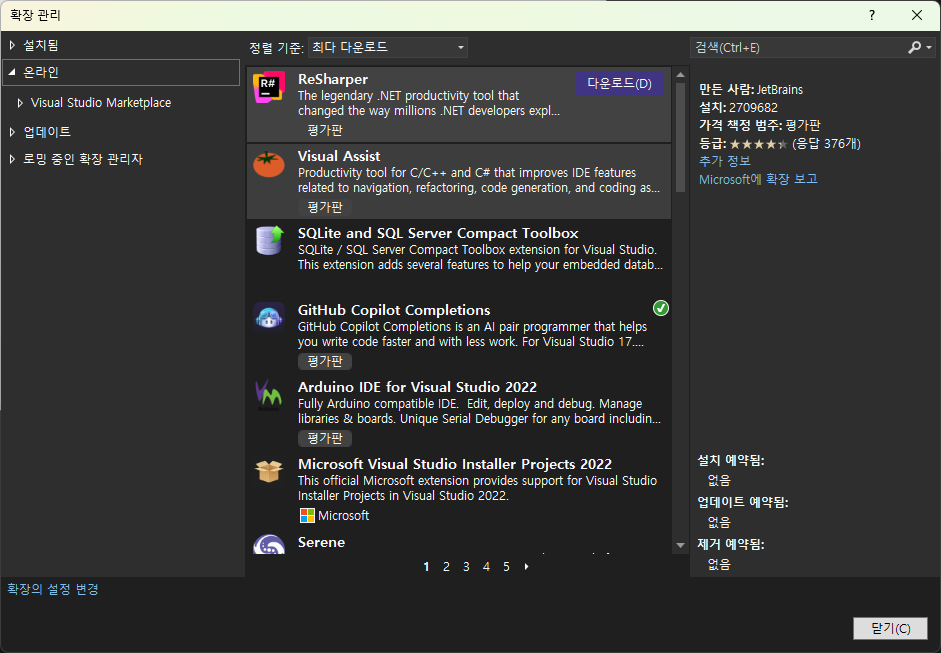Go to results page 2
The width and height of the screenshot is (941, 653).
coord(446,567)
